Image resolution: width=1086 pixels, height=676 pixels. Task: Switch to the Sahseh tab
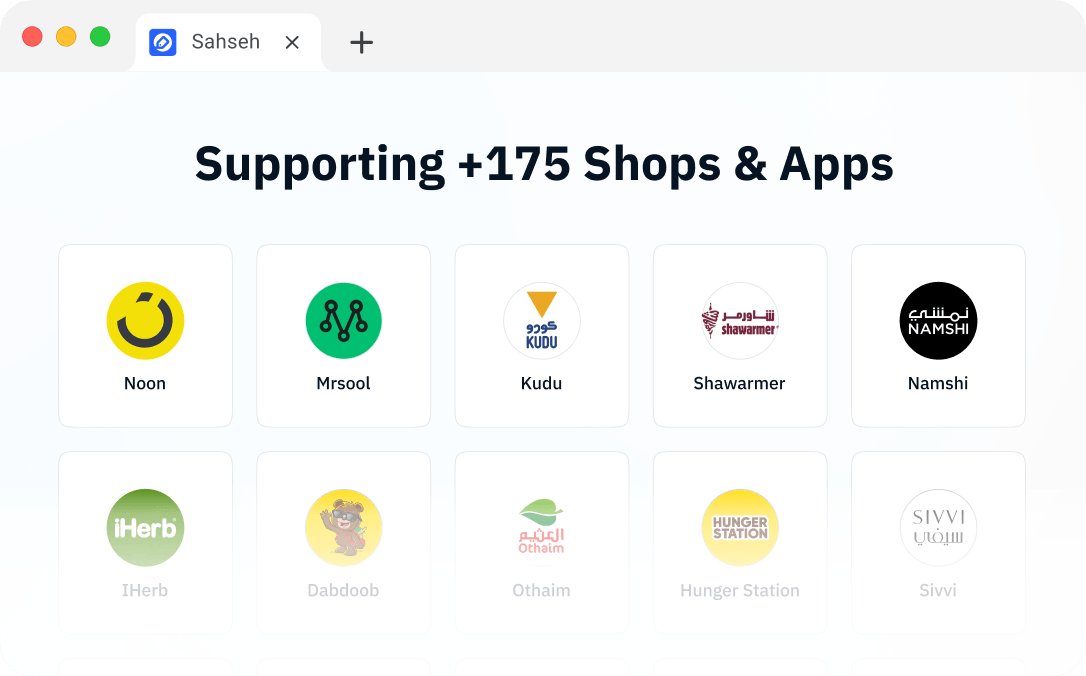(x=228, y=42)
